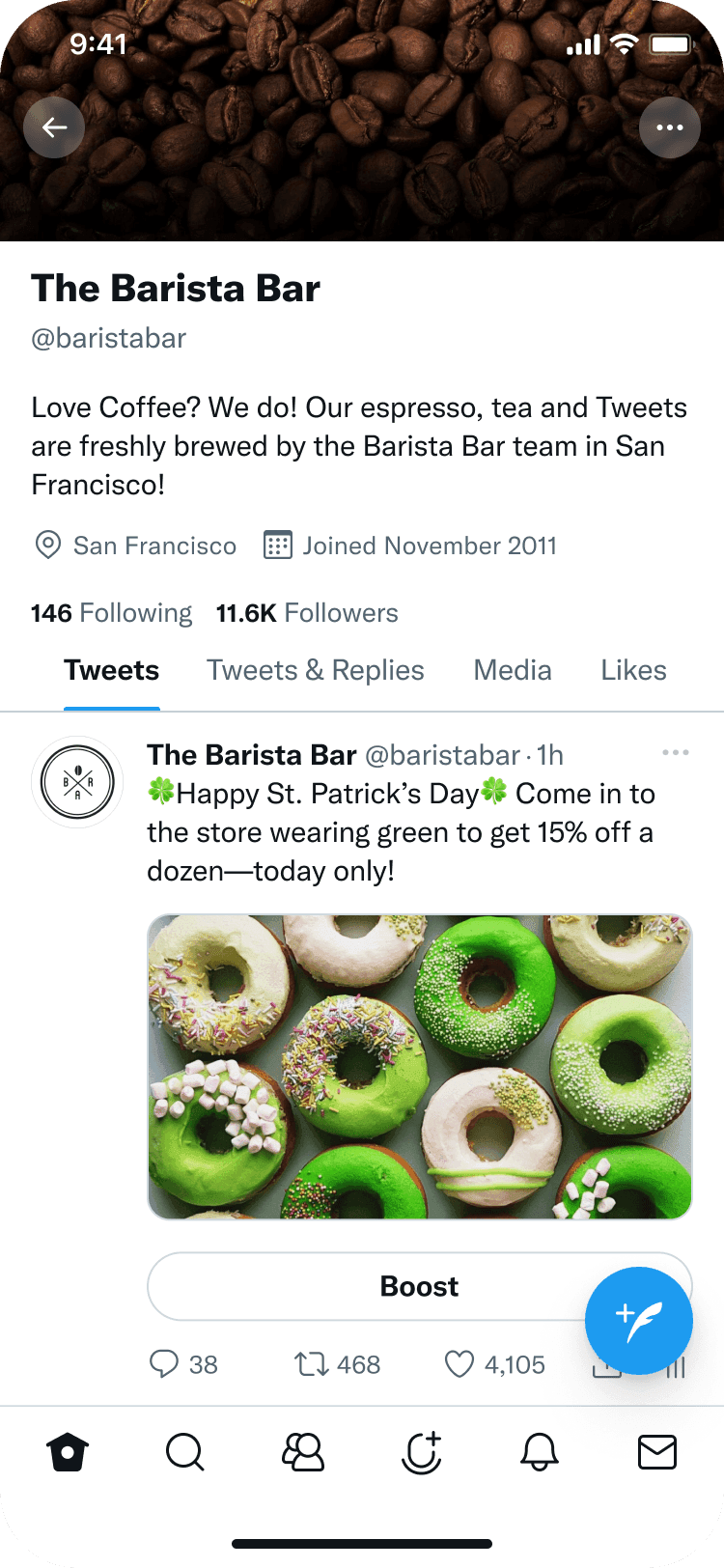Open the Messages envelope tab
The height and width of the screenshot is (1568, 724).
pyautogui.click(x=657, y=1451)
